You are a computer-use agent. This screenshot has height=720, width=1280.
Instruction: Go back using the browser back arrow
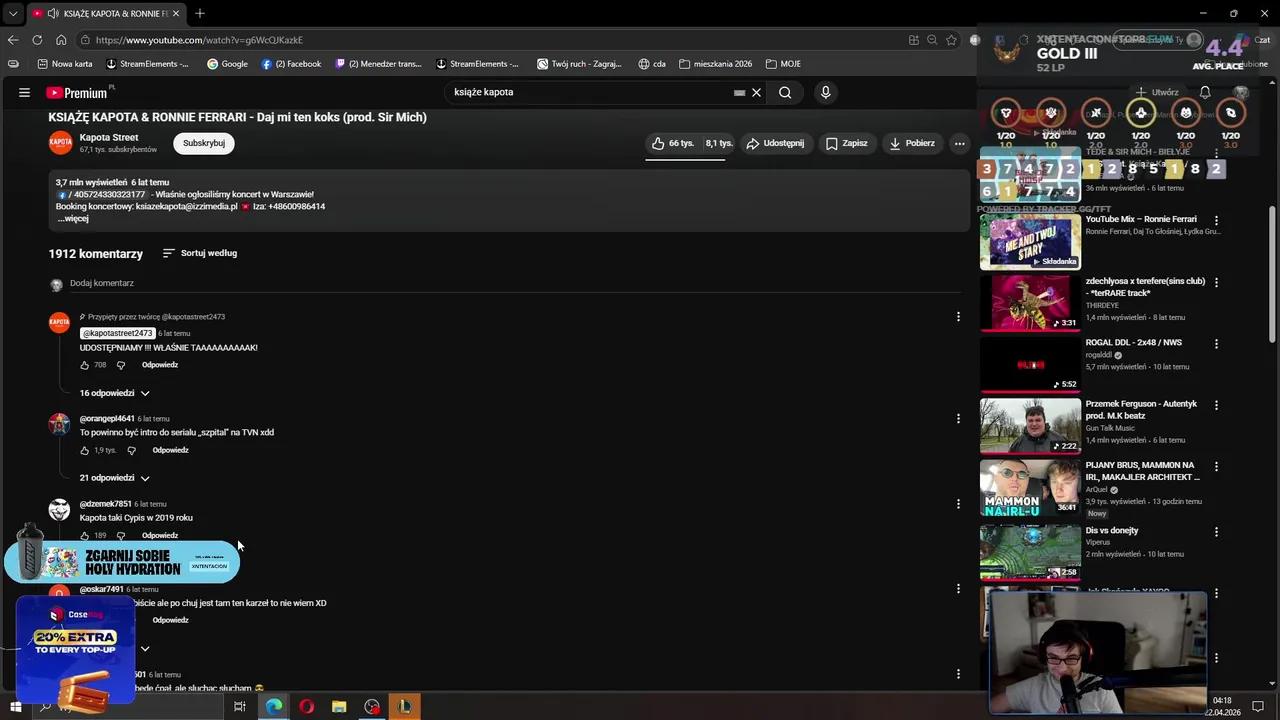click(x=12, y=40)
